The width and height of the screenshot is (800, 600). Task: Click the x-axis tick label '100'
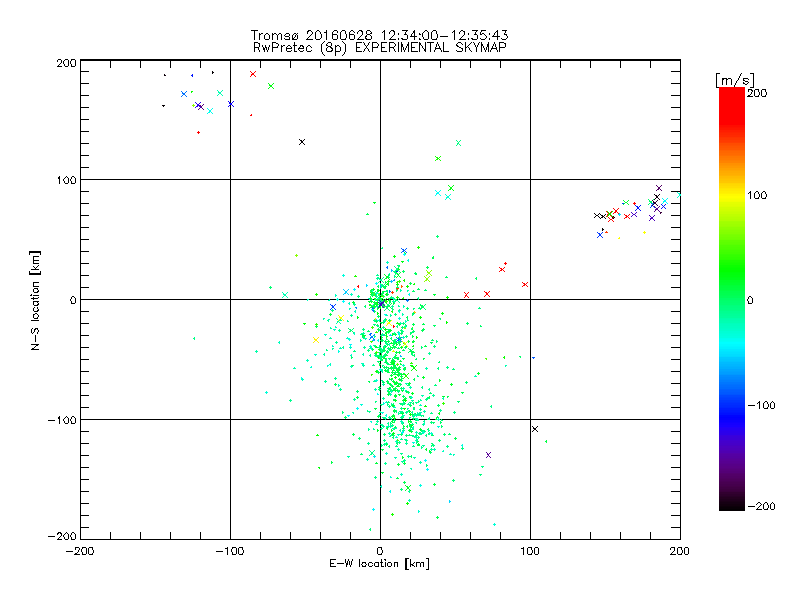(530, 551)
